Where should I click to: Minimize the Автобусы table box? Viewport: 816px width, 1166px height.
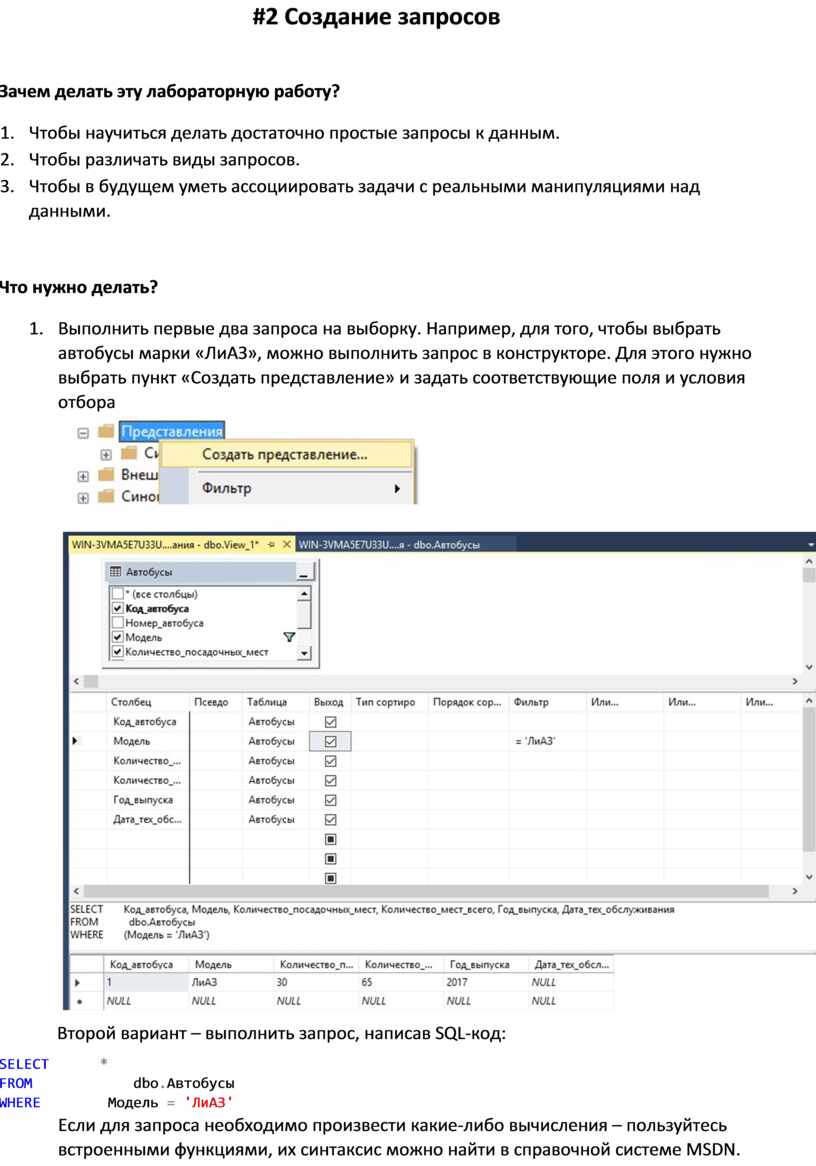tap(303, 573)
